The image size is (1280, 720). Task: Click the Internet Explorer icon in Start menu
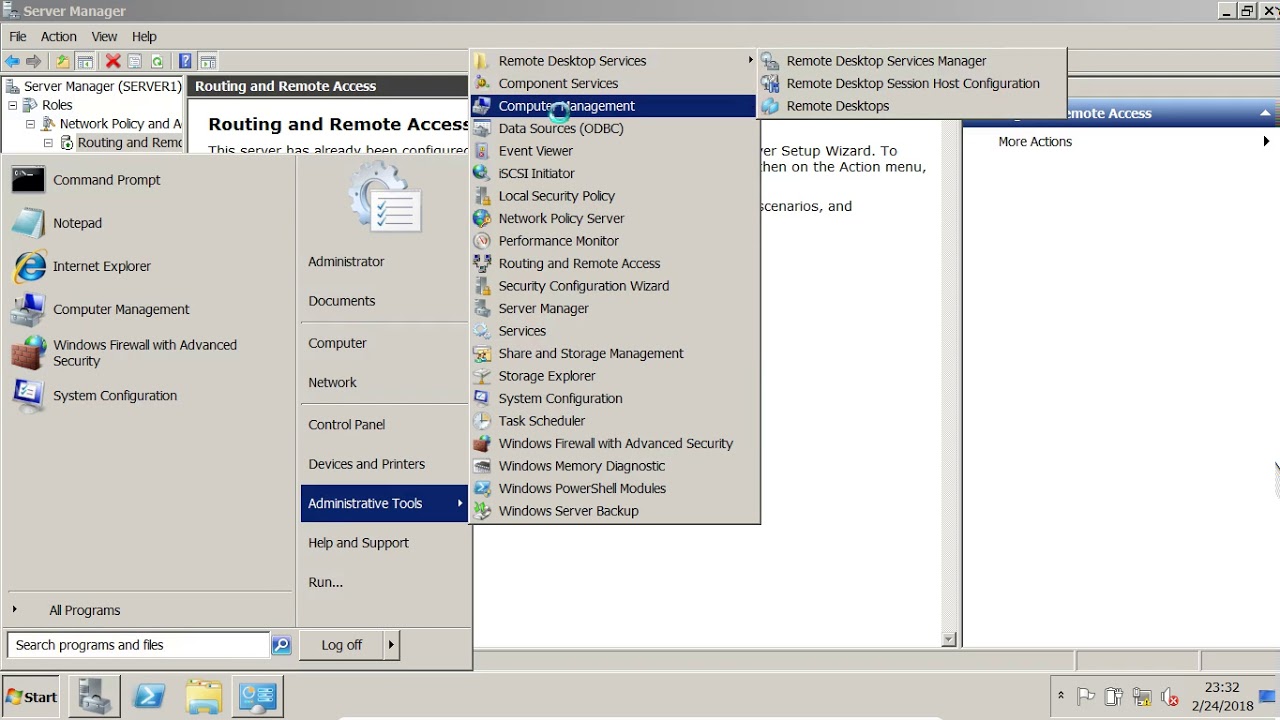28,266
